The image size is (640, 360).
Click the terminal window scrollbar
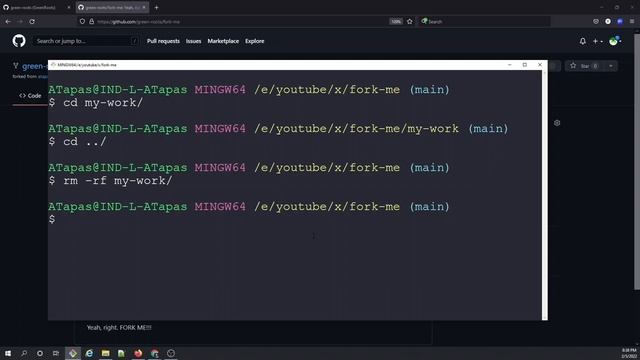pyautogui.click(x=544, y=195)
